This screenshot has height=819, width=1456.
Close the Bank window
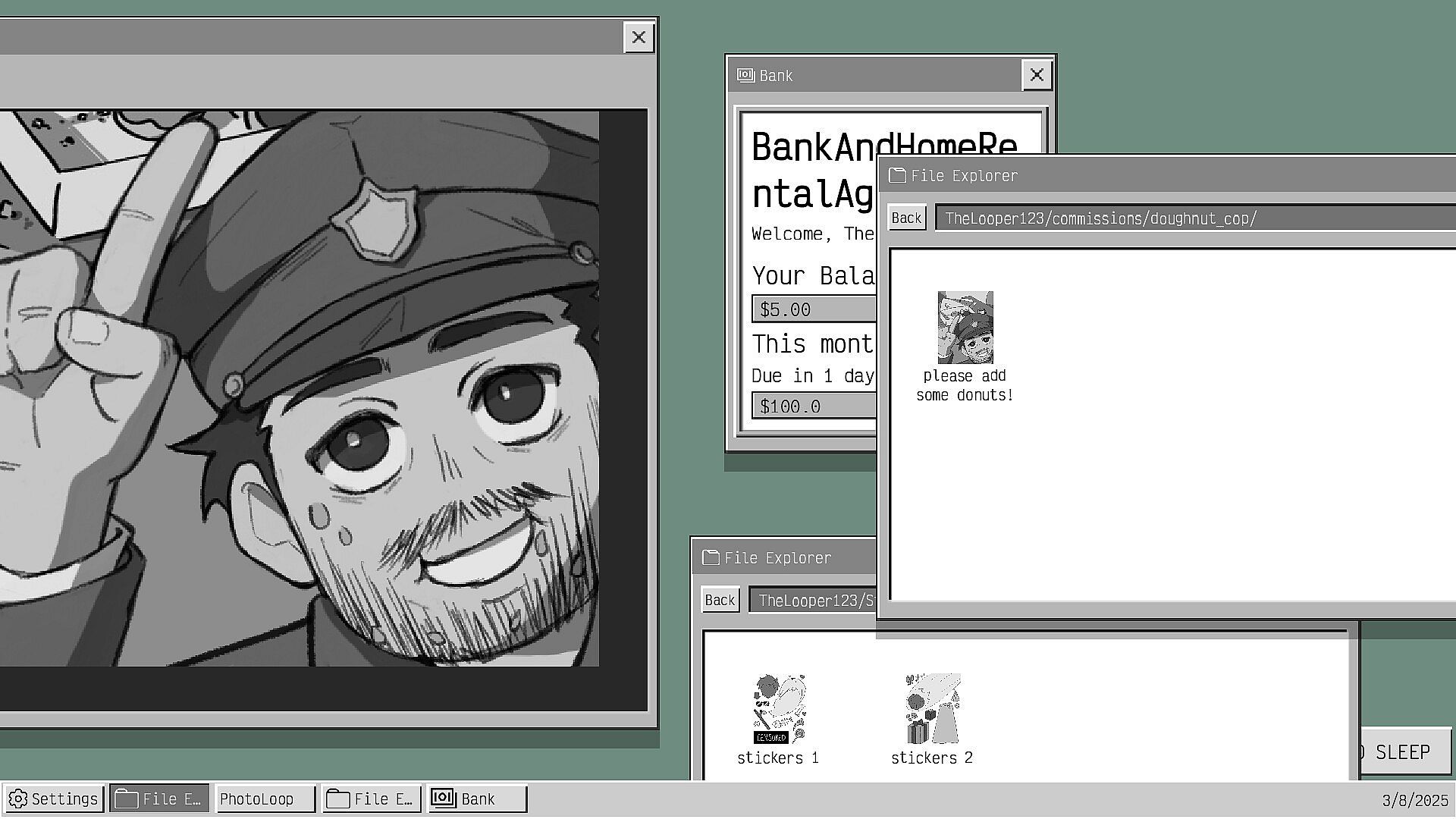coord(1037,75)
